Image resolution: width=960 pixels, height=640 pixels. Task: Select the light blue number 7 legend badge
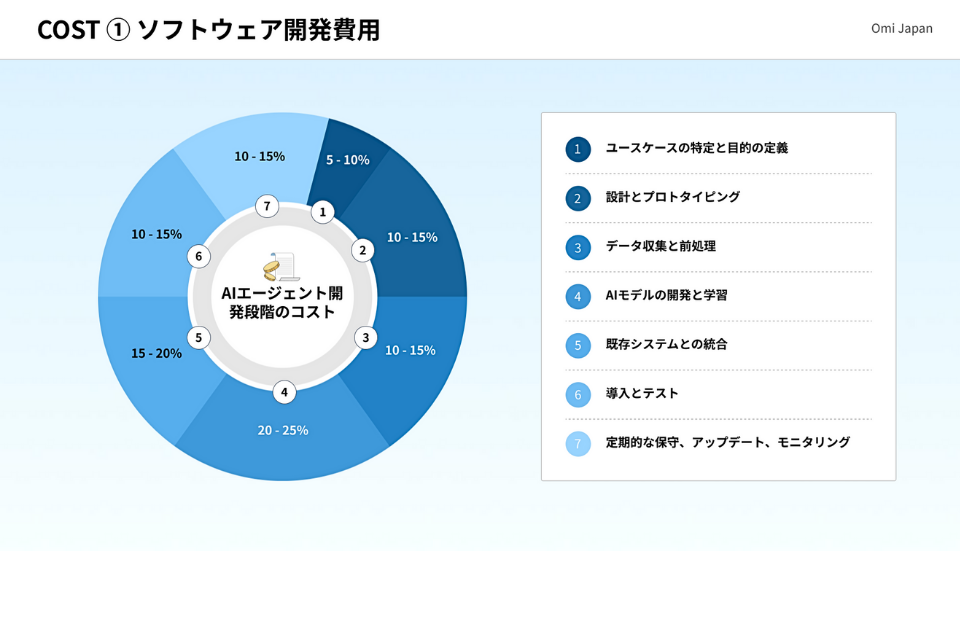click(578, 443)
